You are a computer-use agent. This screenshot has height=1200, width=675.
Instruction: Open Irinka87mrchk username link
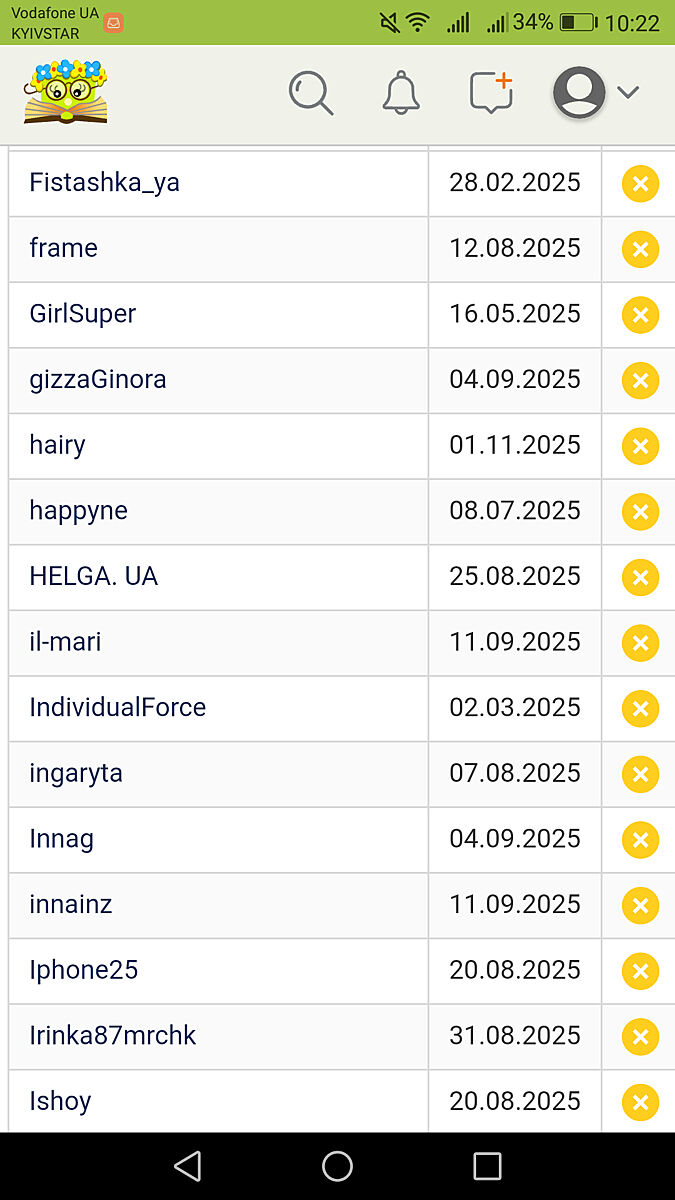[113, 1035]
